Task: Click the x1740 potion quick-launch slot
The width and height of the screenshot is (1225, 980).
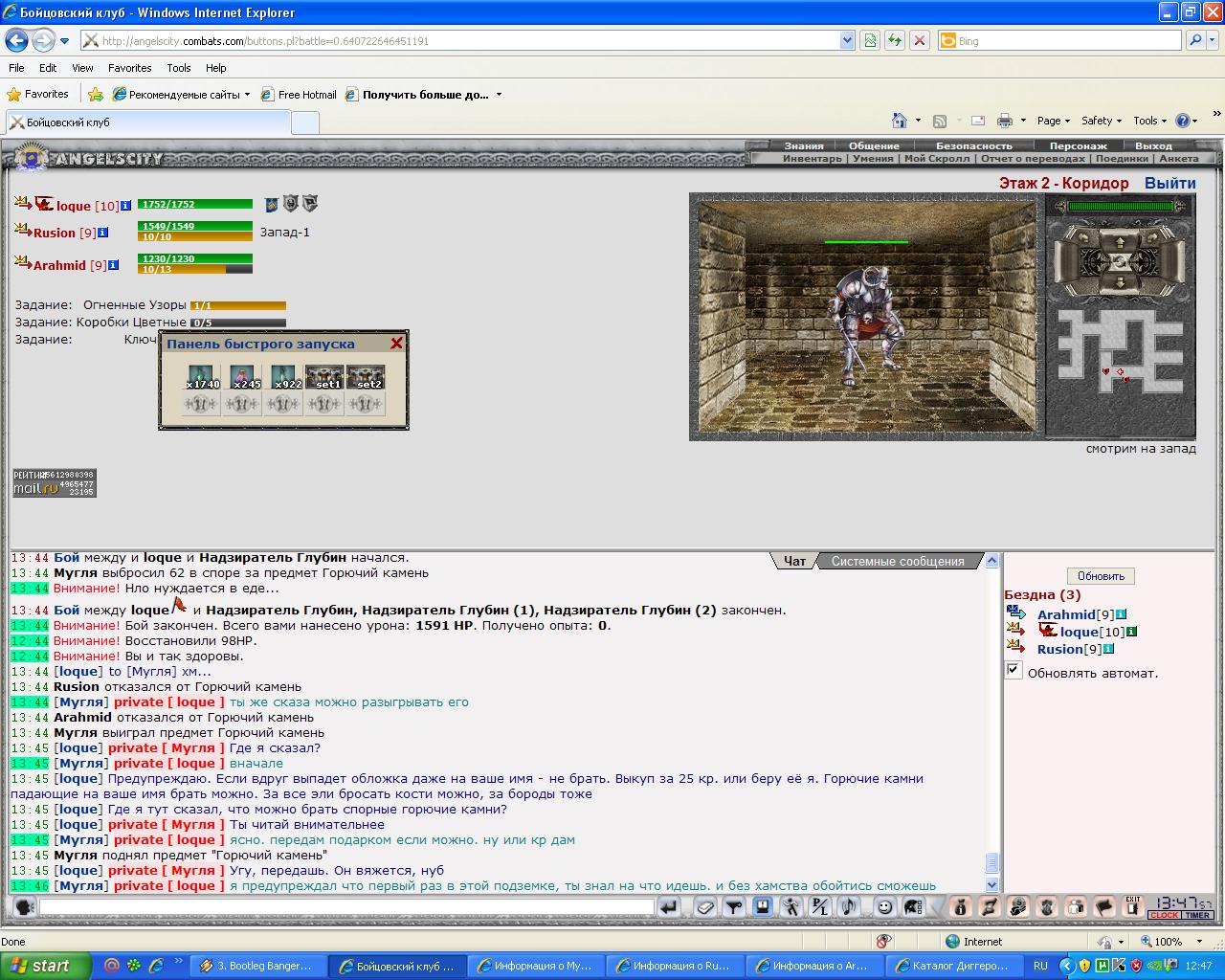Action: tap(202, 378)
